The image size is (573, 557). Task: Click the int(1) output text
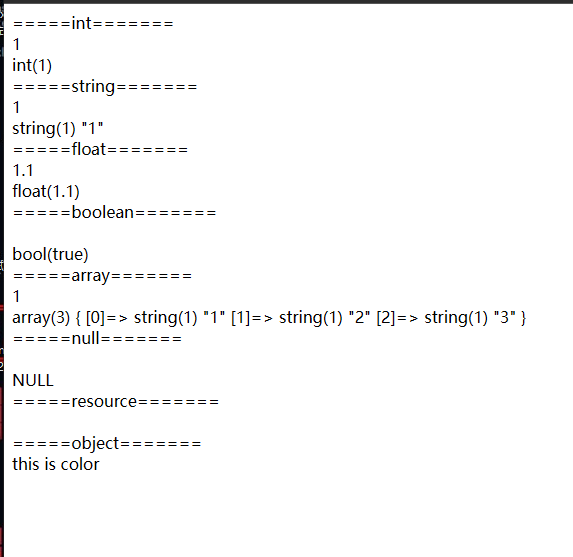32,66
